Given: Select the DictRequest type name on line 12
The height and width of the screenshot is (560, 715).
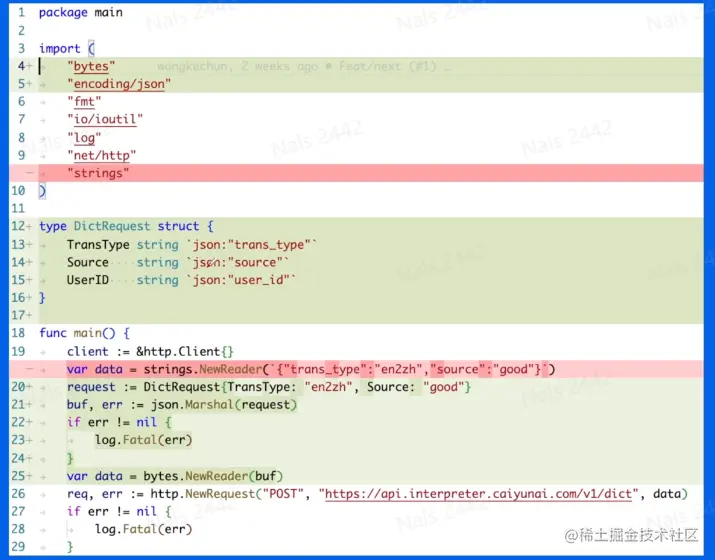Looking at the screenshot, I should coord(112,227).
